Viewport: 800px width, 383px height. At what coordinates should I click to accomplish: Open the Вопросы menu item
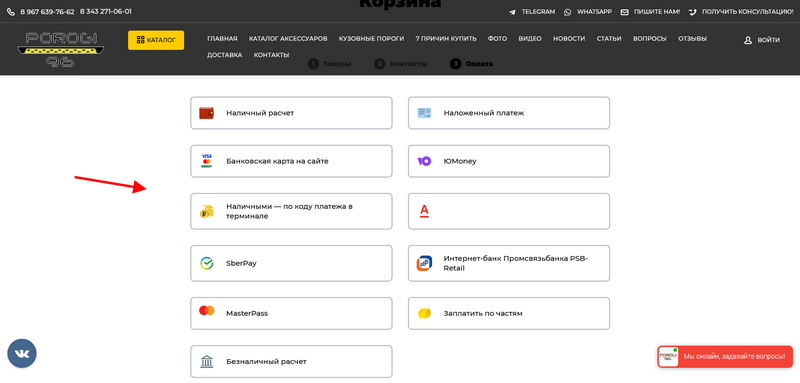[649, 39]
